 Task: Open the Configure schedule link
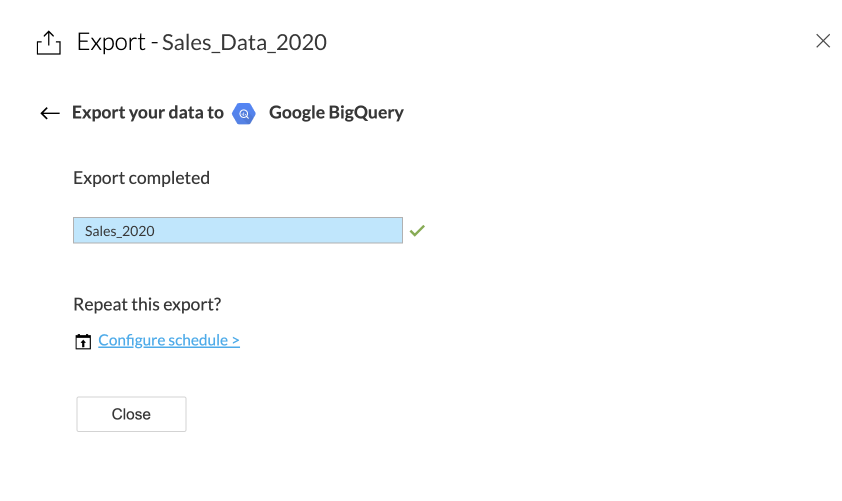tap(168, 340)
